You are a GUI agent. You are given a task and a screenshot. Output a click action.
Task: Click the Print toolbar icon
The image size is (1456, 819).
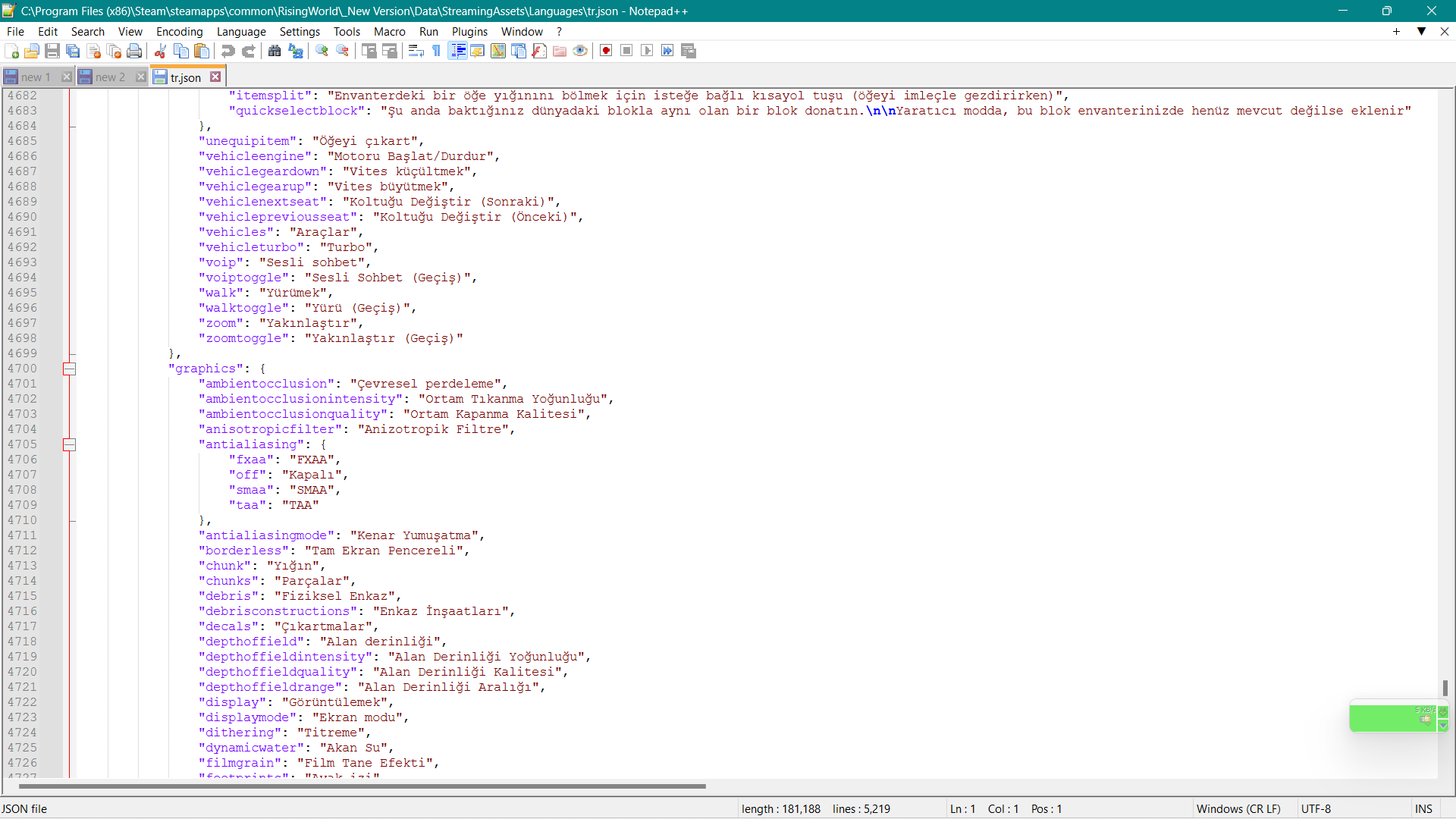click(x=135, y=51)
